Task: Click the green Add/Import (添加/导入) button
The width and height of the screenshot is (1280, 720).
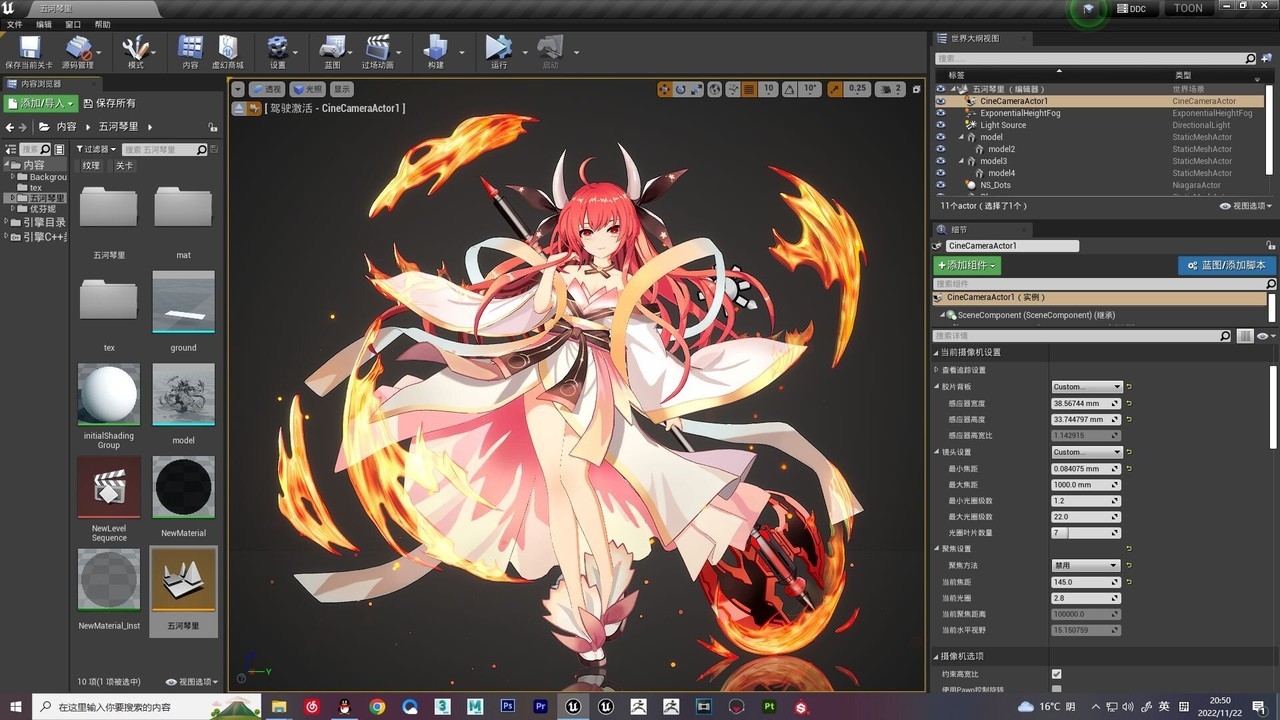Action: 41,103
